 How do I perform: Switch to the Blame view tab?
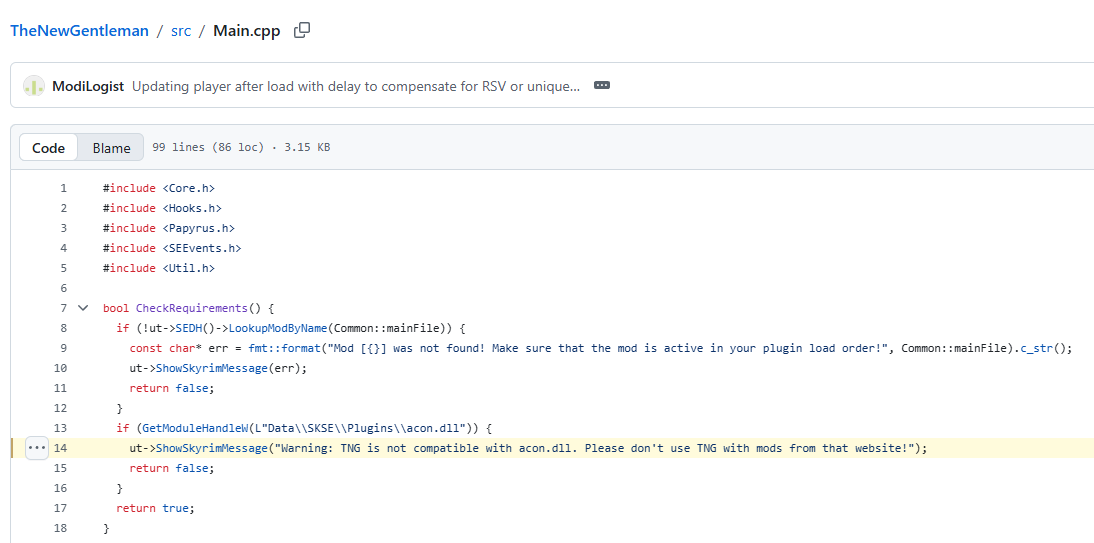coord(112,147)
